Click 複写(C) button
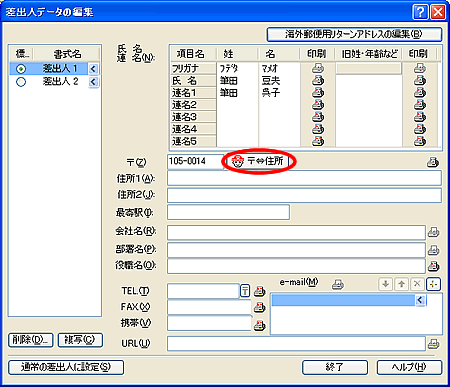Image resolution: width=450 pixels, height=387 pixels. point(80,340)
